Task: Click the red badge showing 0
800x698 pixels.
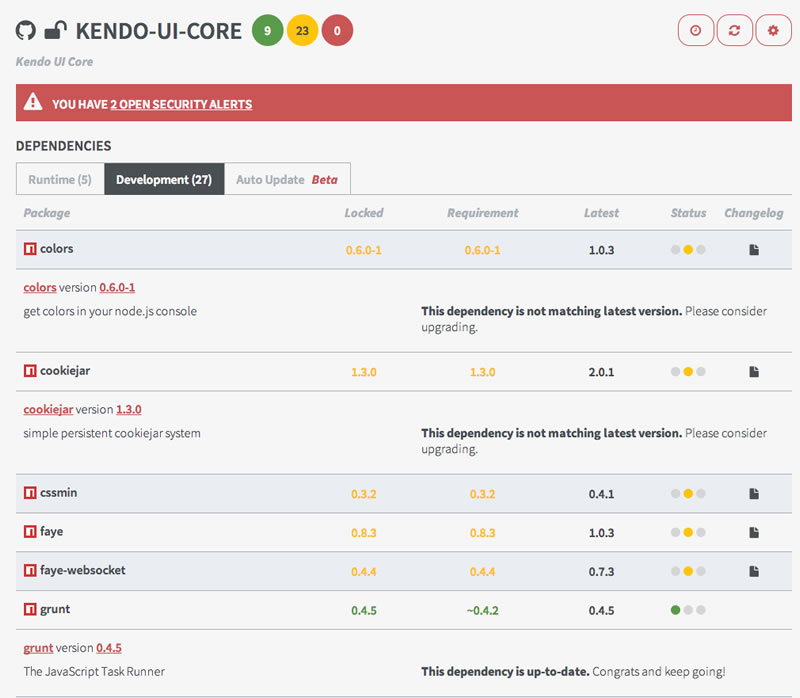Action: coord(337,31)
